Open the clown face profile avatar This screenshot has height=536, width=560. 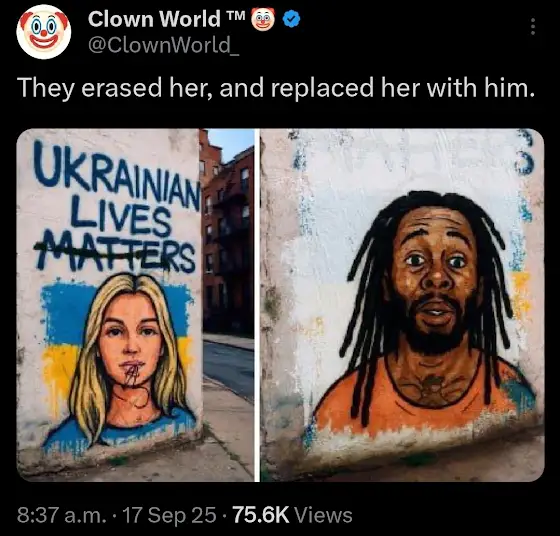coord(44,32)
